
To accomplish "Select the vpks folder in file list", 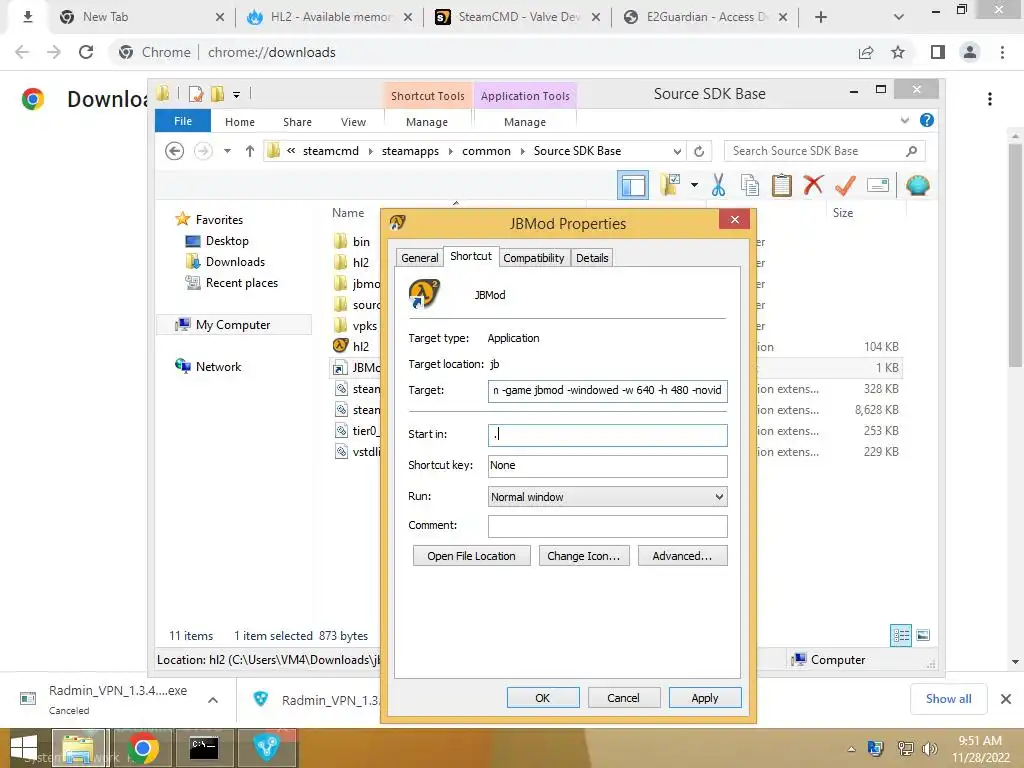I will (364, 326).
